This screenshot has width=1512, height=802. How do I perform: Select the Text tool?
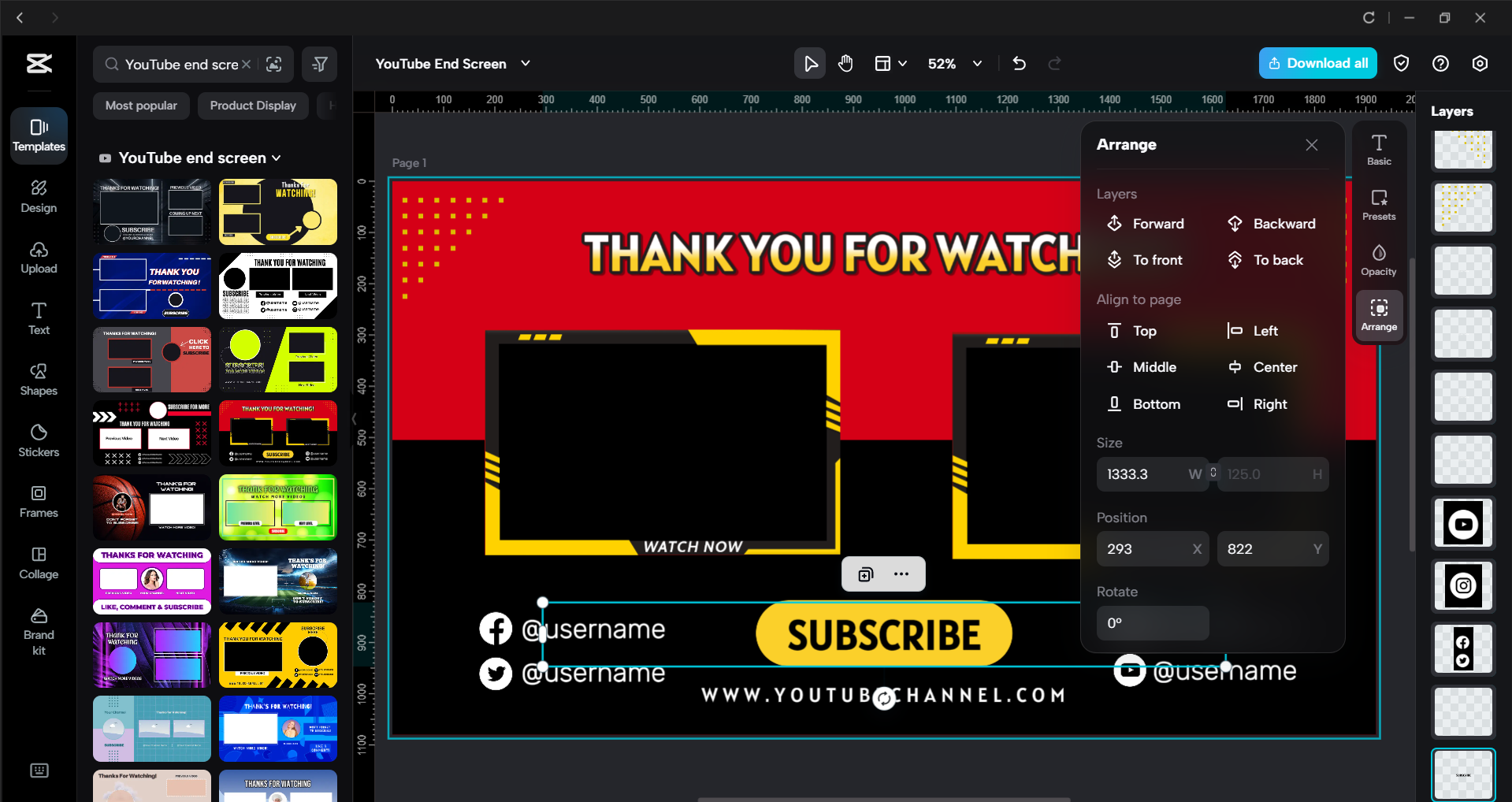click(x=38, y=317)
